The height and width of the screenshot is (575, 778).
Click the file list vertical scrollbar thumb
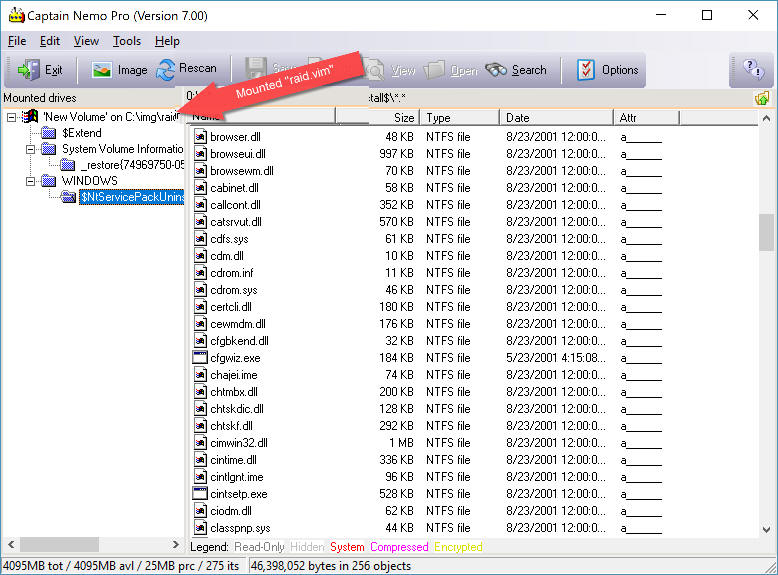click(x=766, y=232)
